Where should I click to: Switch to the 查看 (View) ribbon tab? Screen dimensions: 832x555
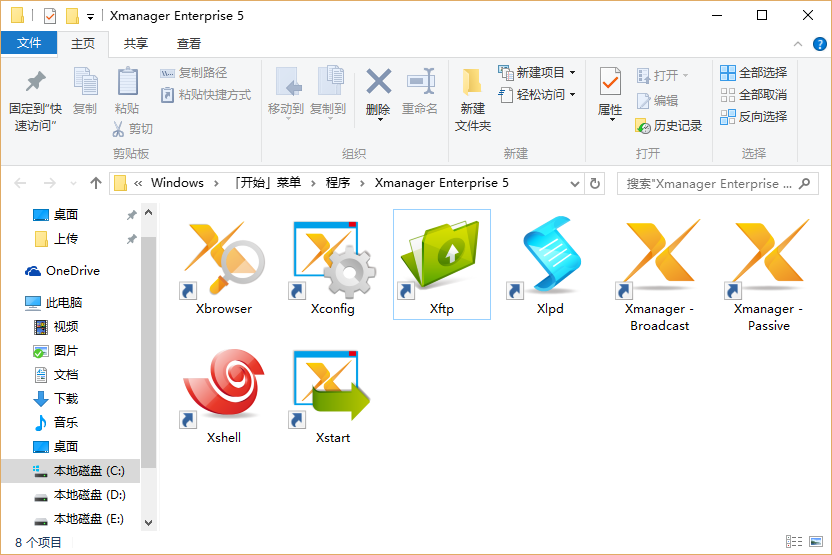pos(189,44)
